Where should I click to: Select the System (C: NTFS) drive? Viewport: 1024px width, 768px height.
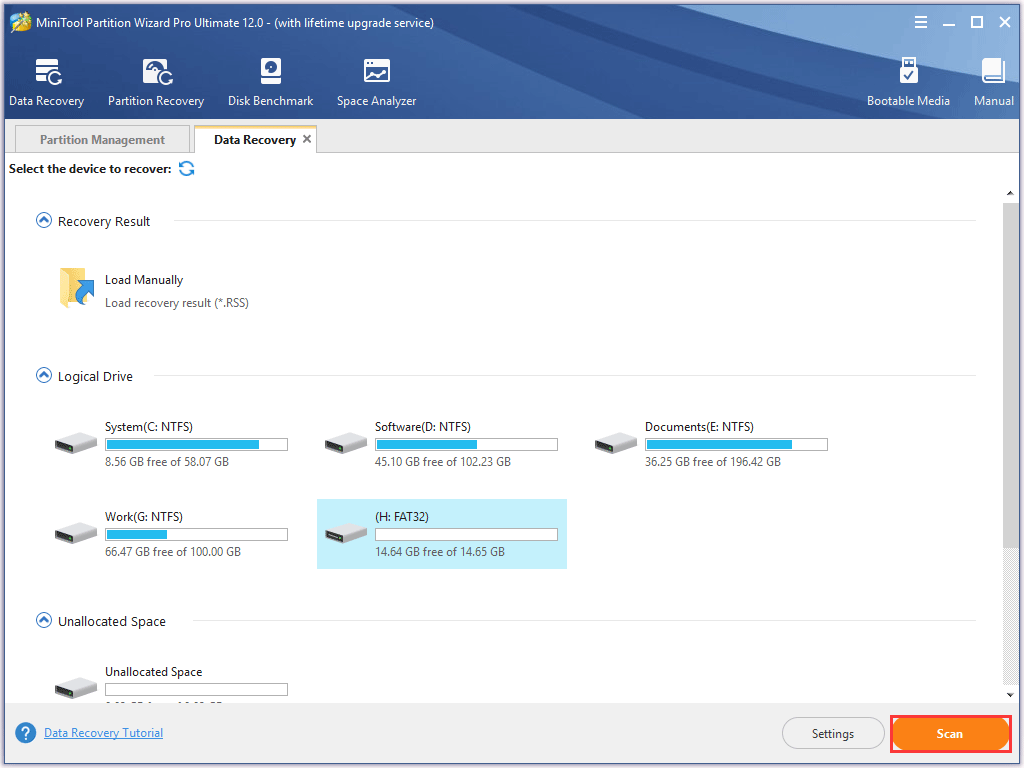point(170,443)
